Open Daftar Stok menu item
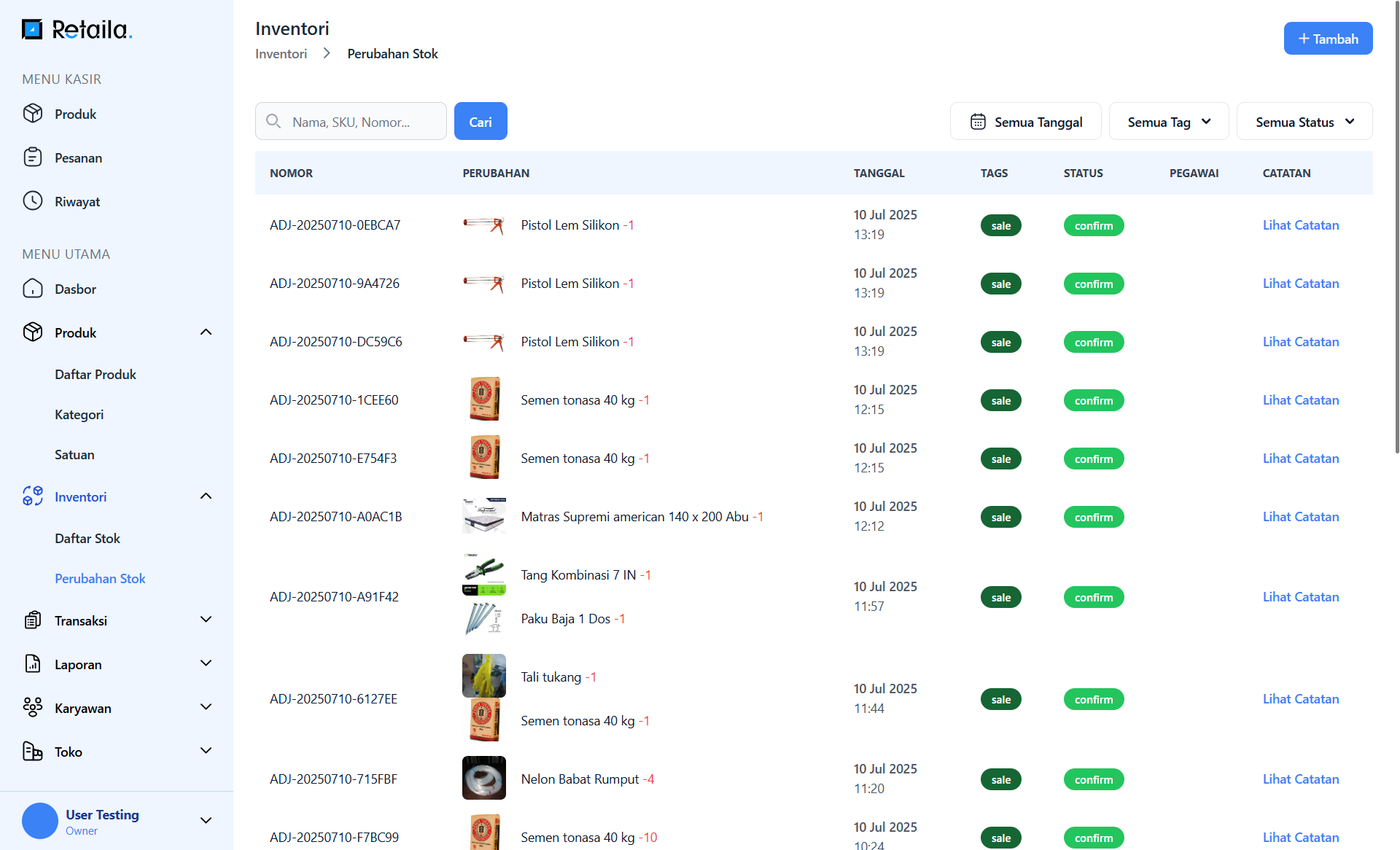Viewport: 1400px width, 850px height. 87,538
